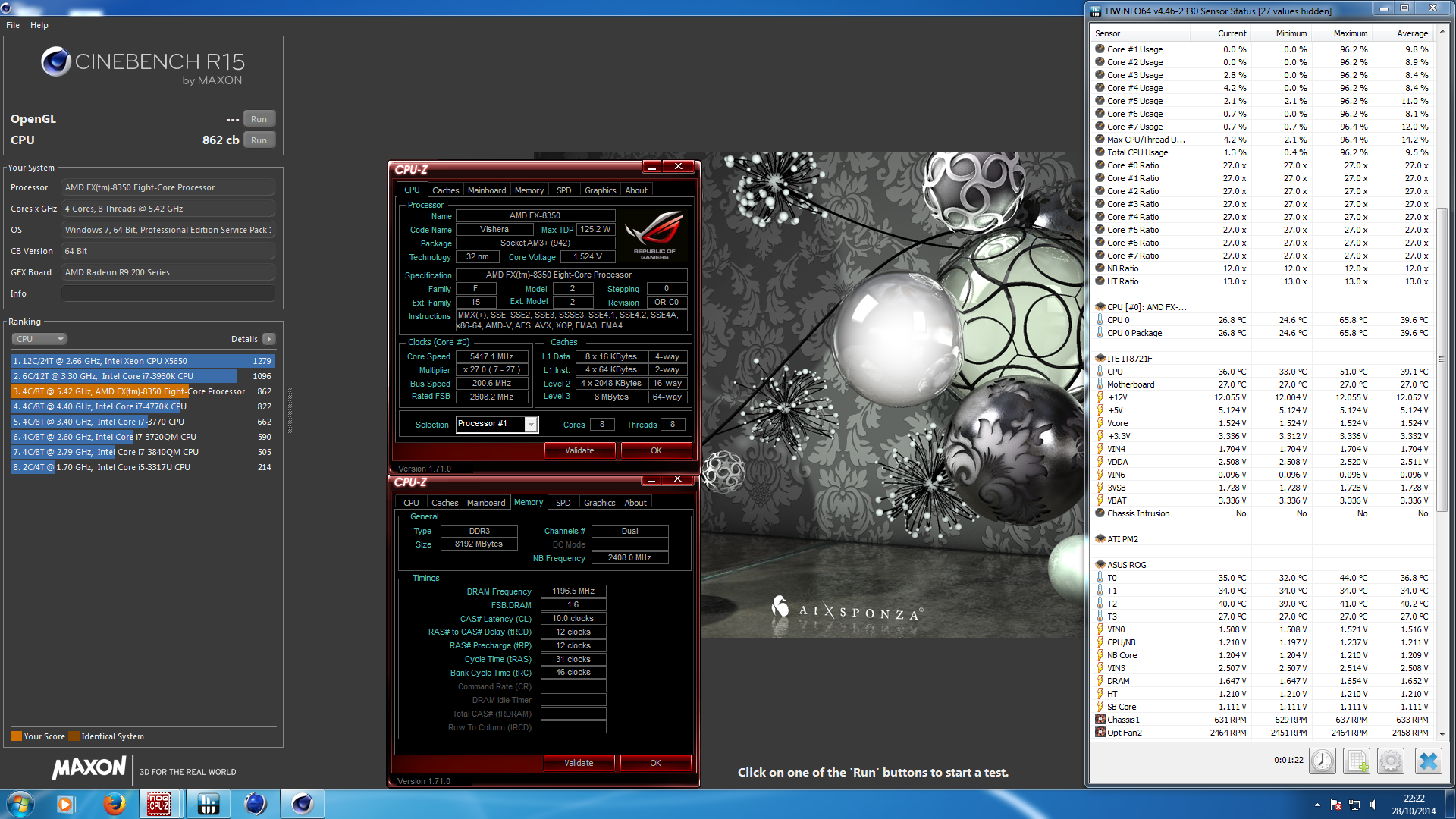Click the Core Speed 5417.1 MHz value
This screenshot has height=819, width=1456.
pyautogui.click(x=491, y=356)
